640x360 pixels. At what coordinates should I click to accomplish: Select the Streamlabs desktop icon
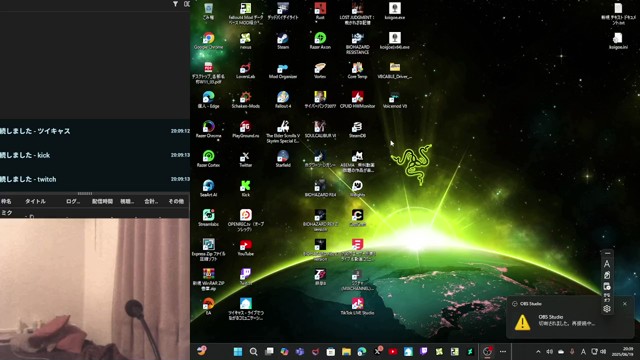[208, 218]
